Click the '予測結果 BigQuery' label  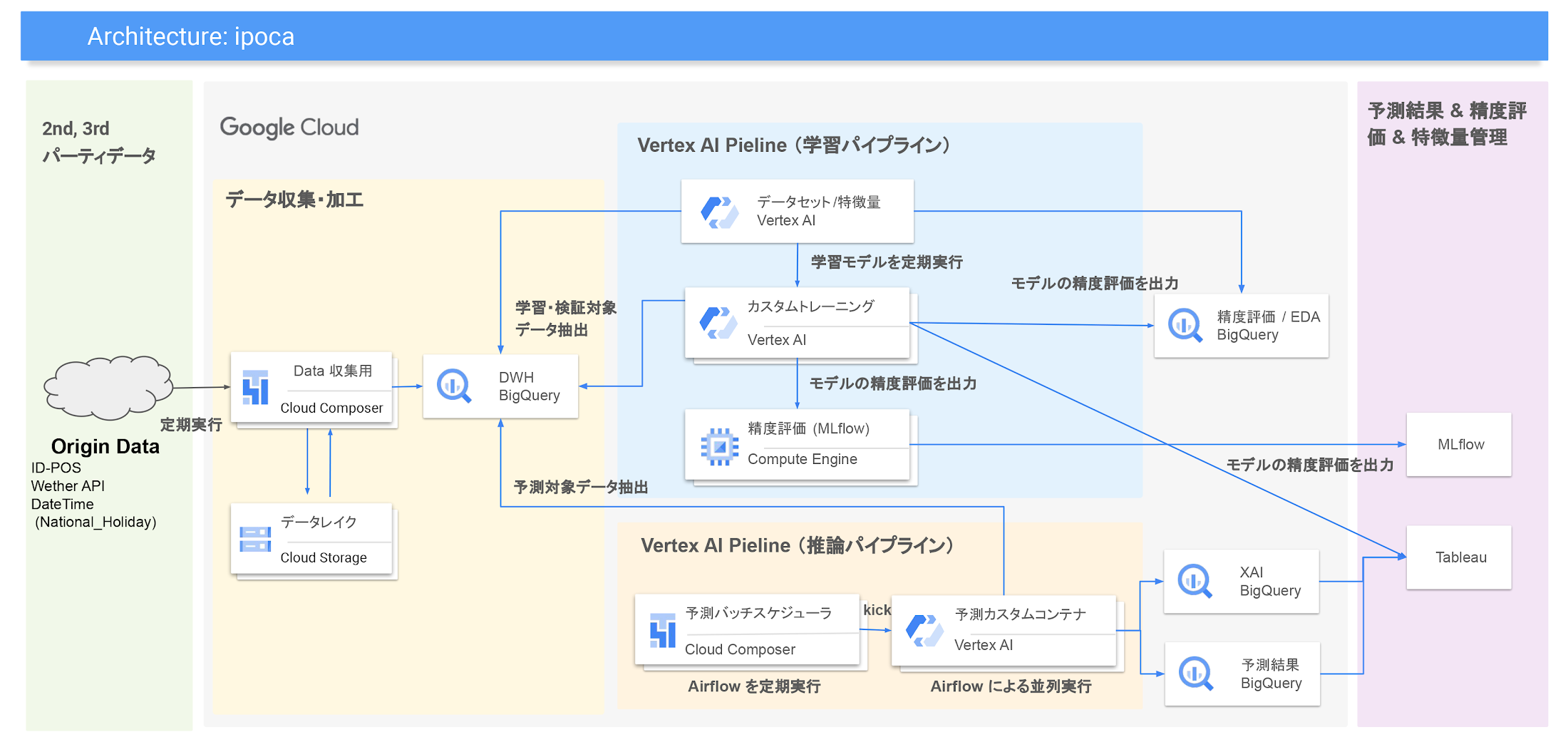tap(1271, 674)
